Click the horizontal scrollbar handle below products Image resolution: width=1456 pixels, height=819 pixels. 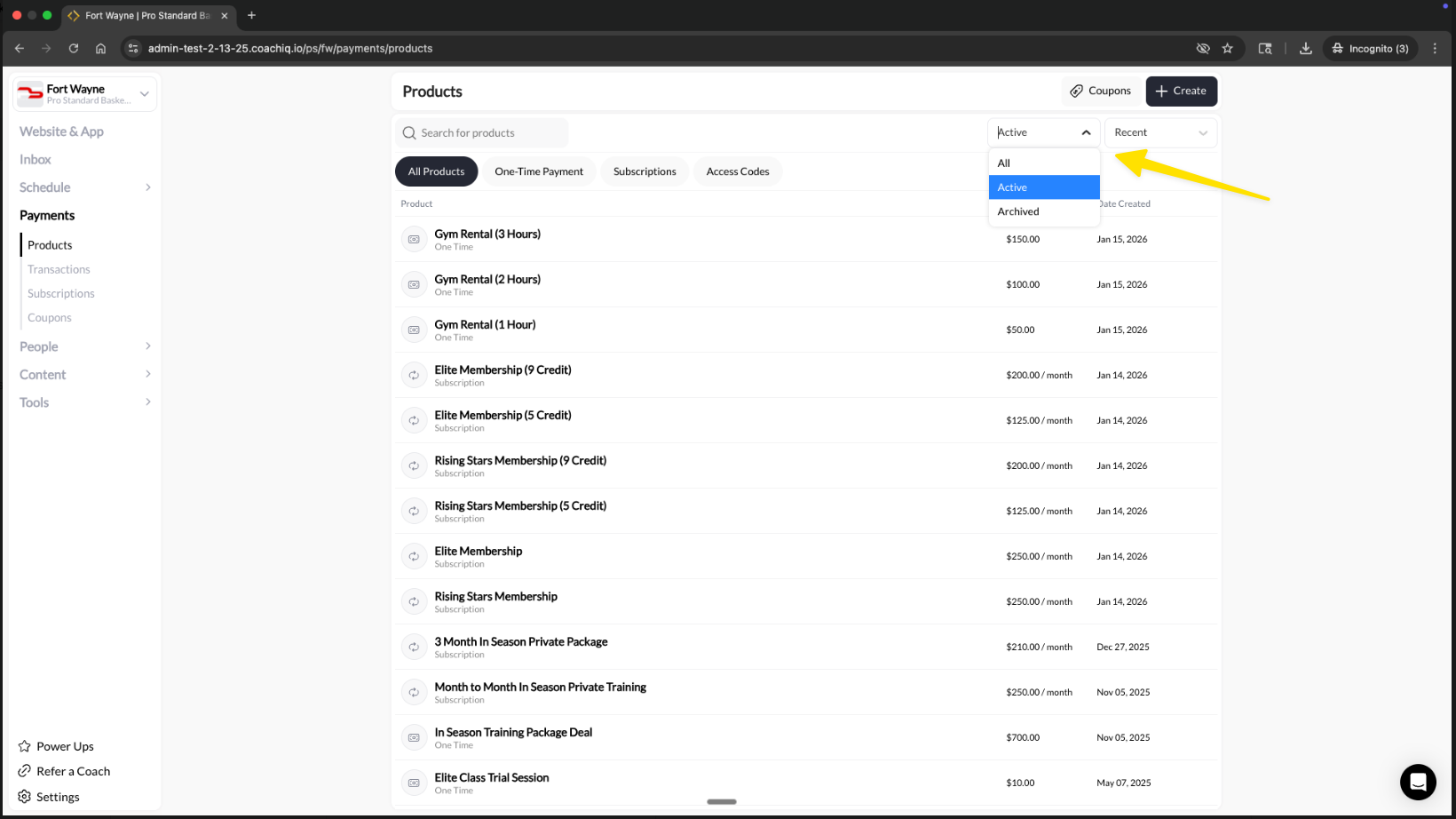(721, 800)
